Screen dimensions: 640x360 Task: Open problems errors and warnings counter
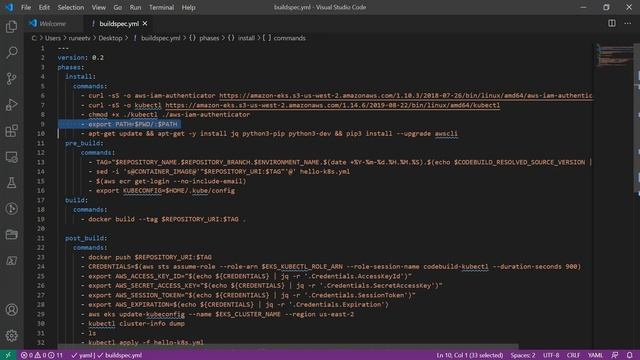click(x=42, y=355)
